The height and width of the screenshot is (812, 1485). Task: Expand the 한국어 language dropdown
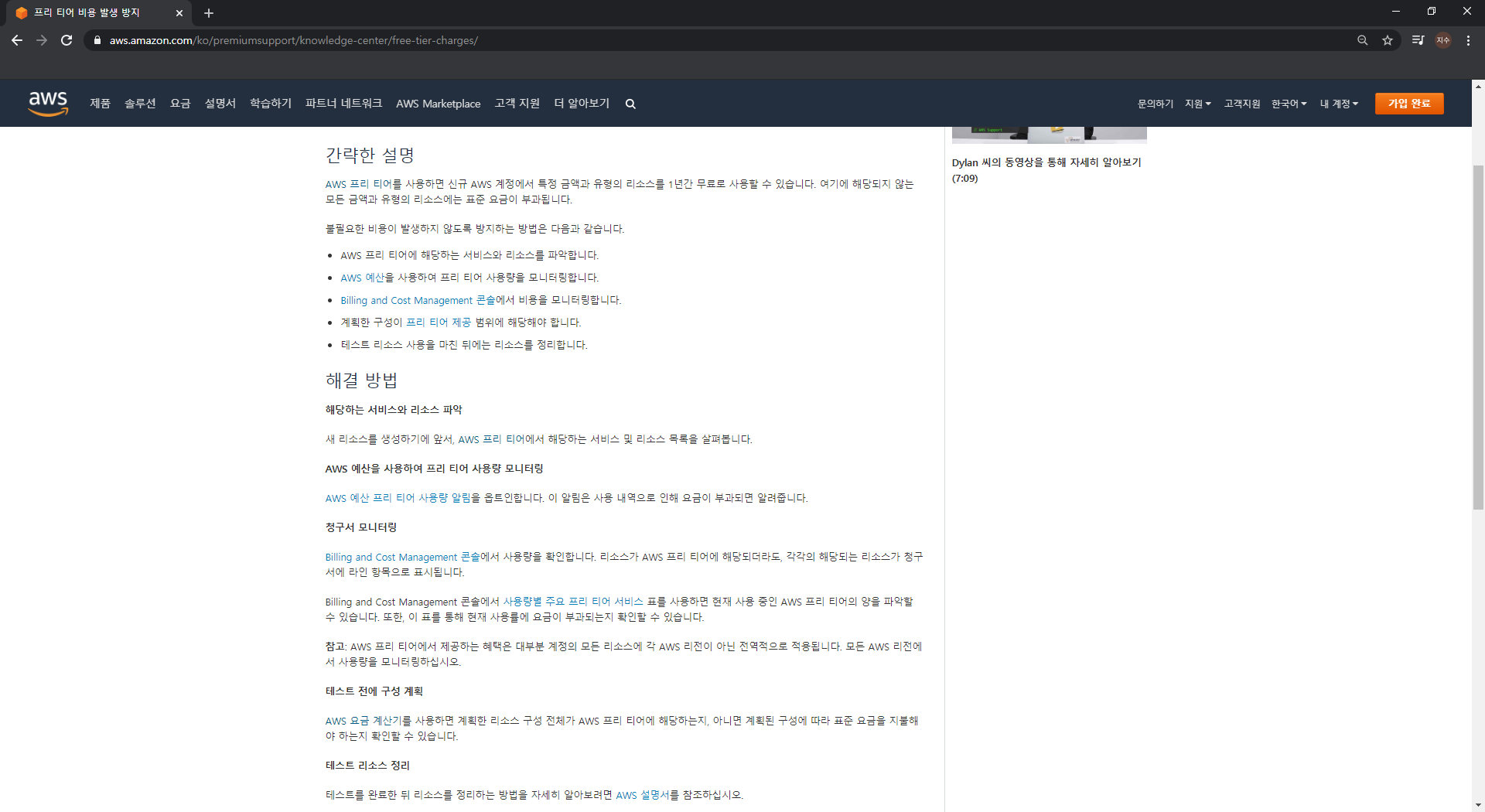[1289, 104]
